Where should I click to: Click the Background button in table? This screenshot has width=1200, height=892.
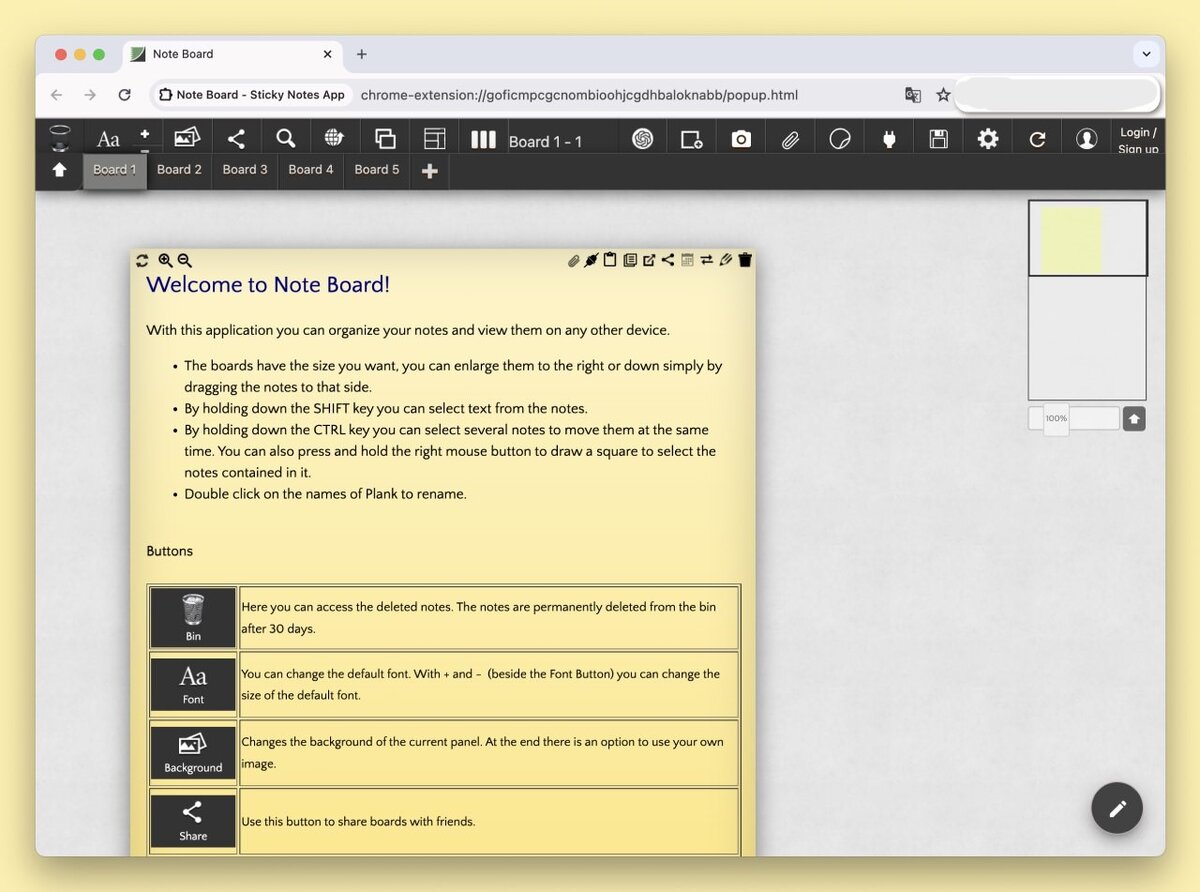pos(193,752)
